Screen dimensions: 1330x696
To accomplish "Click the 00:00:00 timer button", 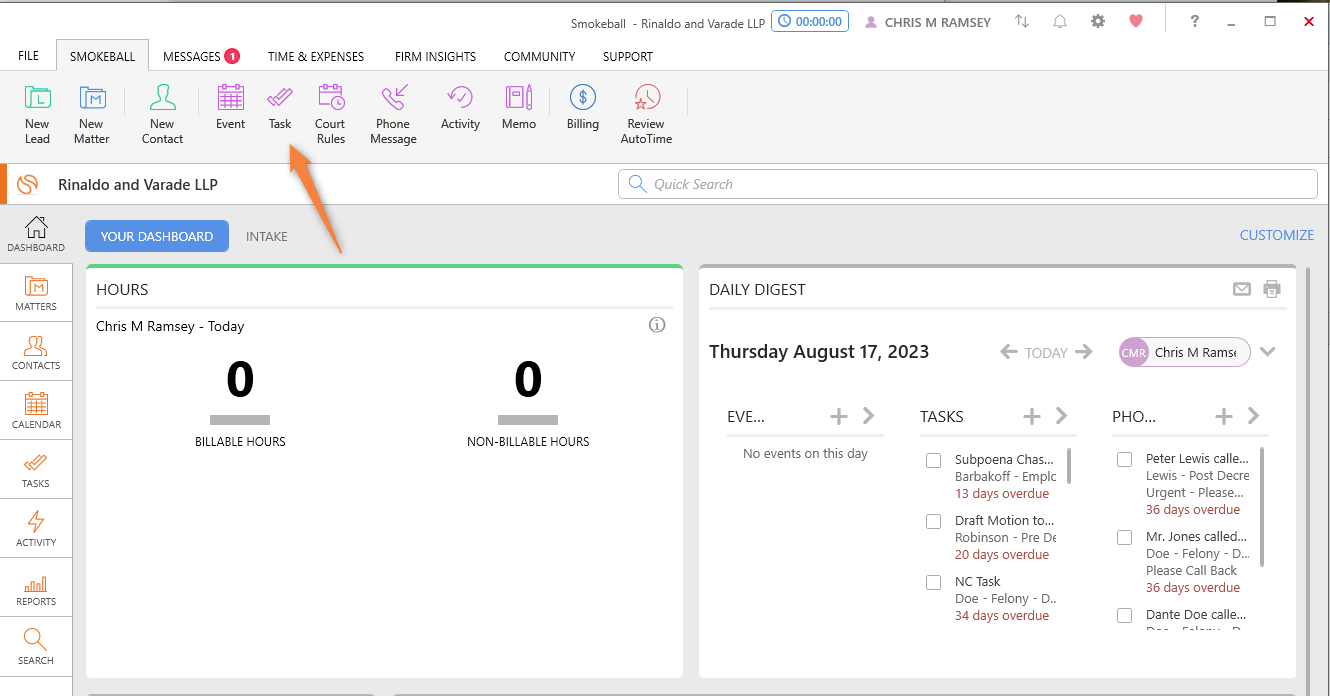I will tap(810, 21).
